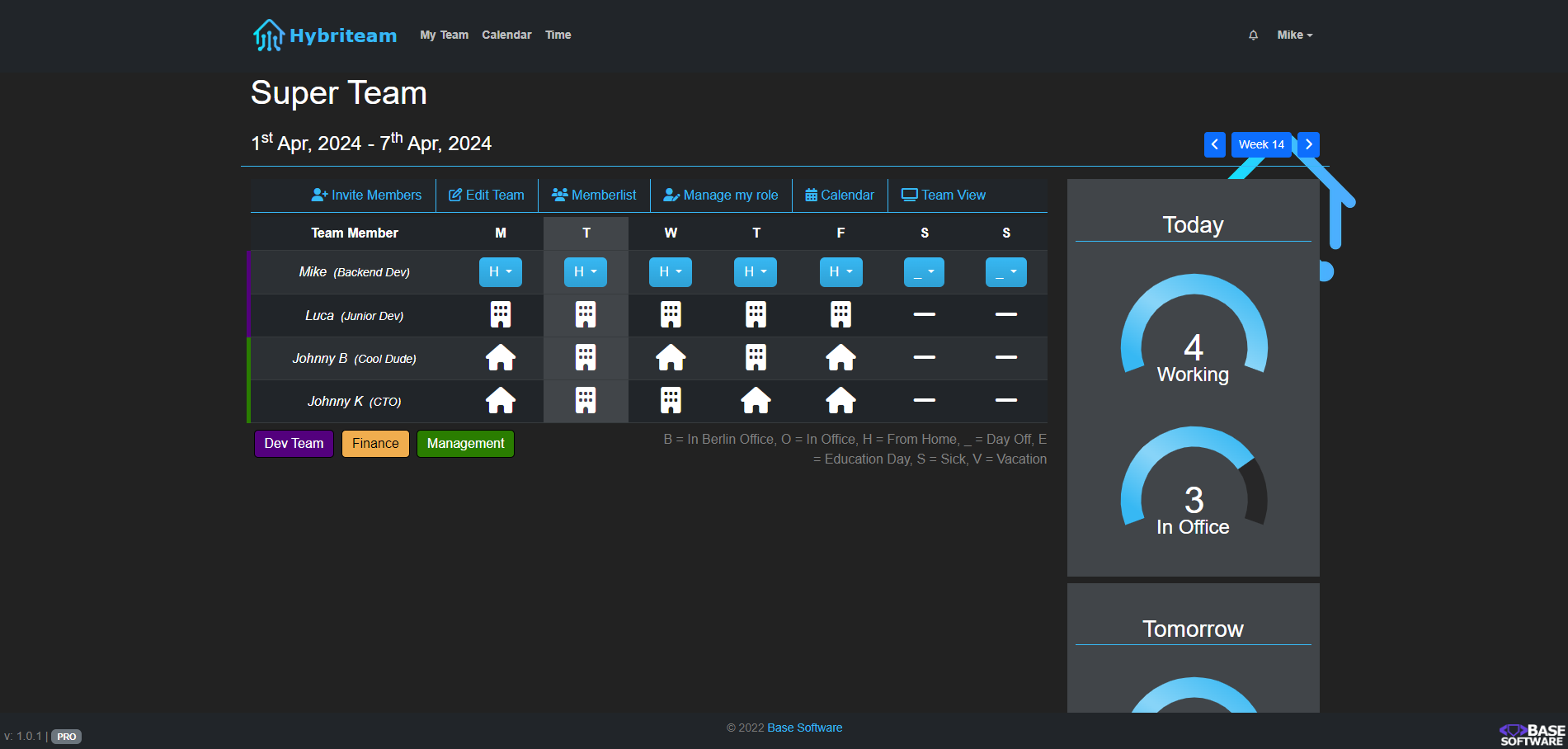
Task: Open Mike's Monday status dropdown
Action: (501, 271)
